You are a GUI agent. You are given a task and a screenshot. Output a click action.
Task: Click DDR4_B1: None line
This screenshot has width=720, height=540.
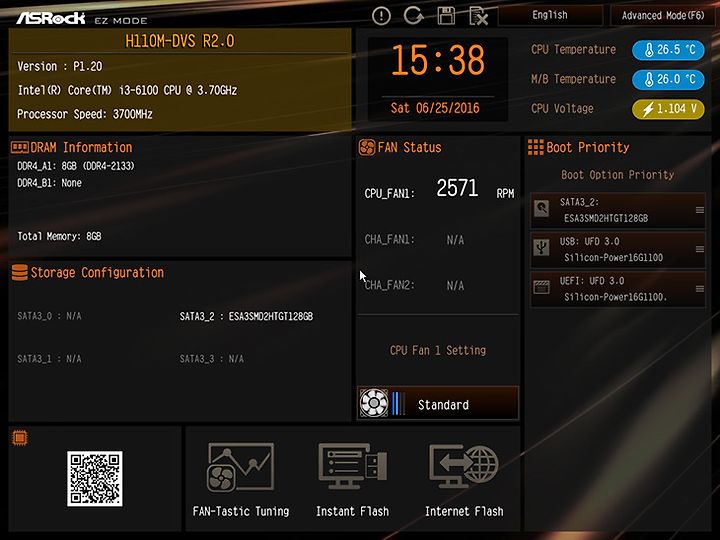coord(49,183)
